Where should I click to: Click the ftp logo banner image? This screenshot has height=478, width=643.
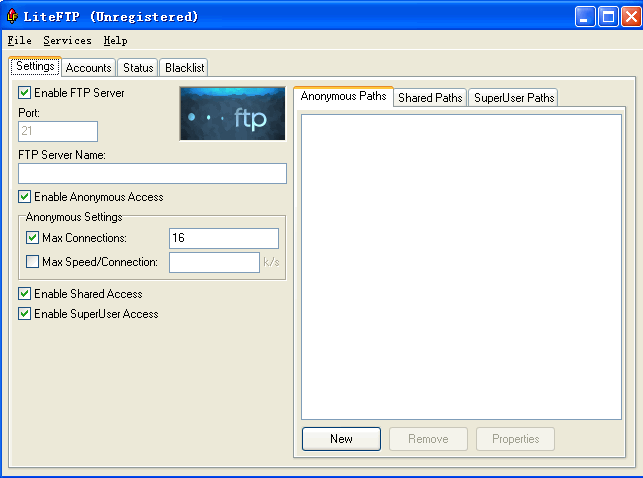[x=233, y=114]
